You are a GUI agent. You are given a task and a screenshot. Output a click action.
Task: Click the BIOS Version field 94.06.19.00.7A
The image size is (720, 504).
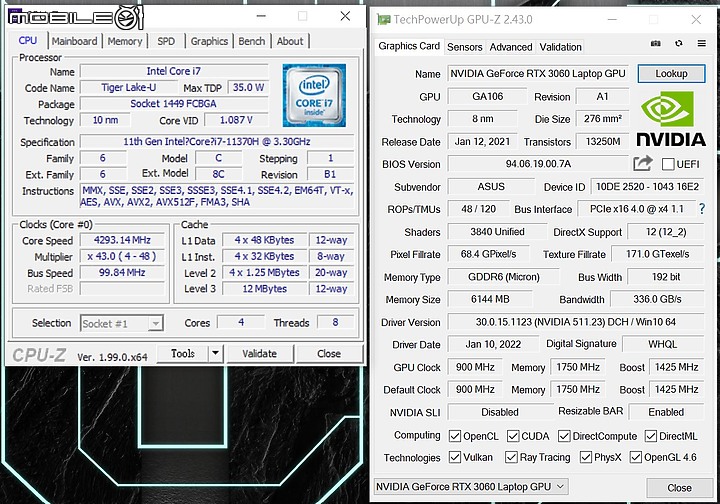tap(538, 164)
